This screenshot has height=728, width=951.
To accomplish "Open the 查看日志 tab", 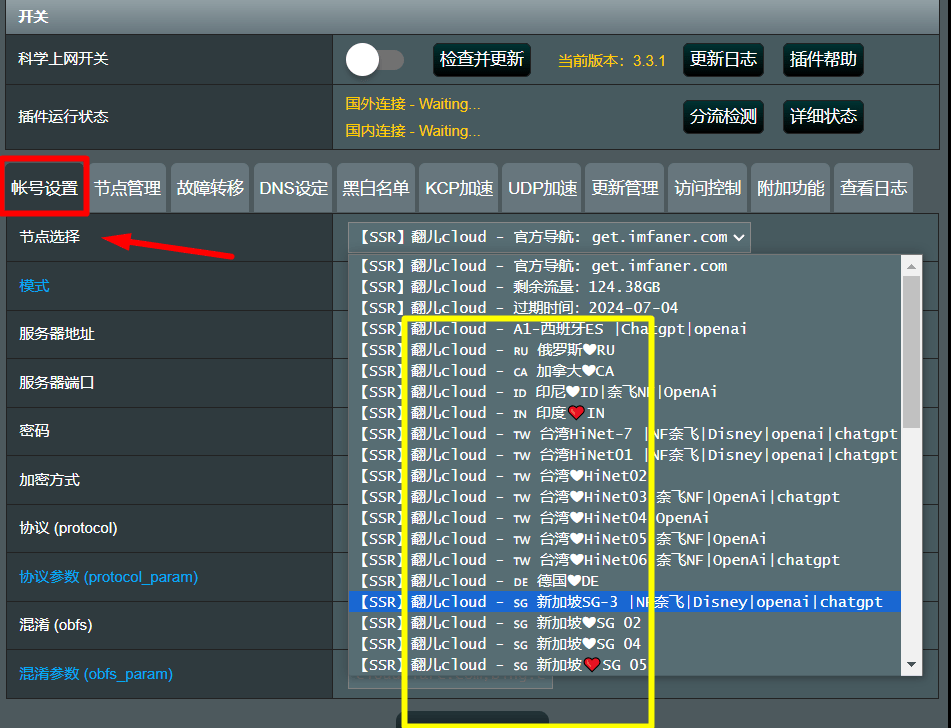I will click(x=873, y=187).
